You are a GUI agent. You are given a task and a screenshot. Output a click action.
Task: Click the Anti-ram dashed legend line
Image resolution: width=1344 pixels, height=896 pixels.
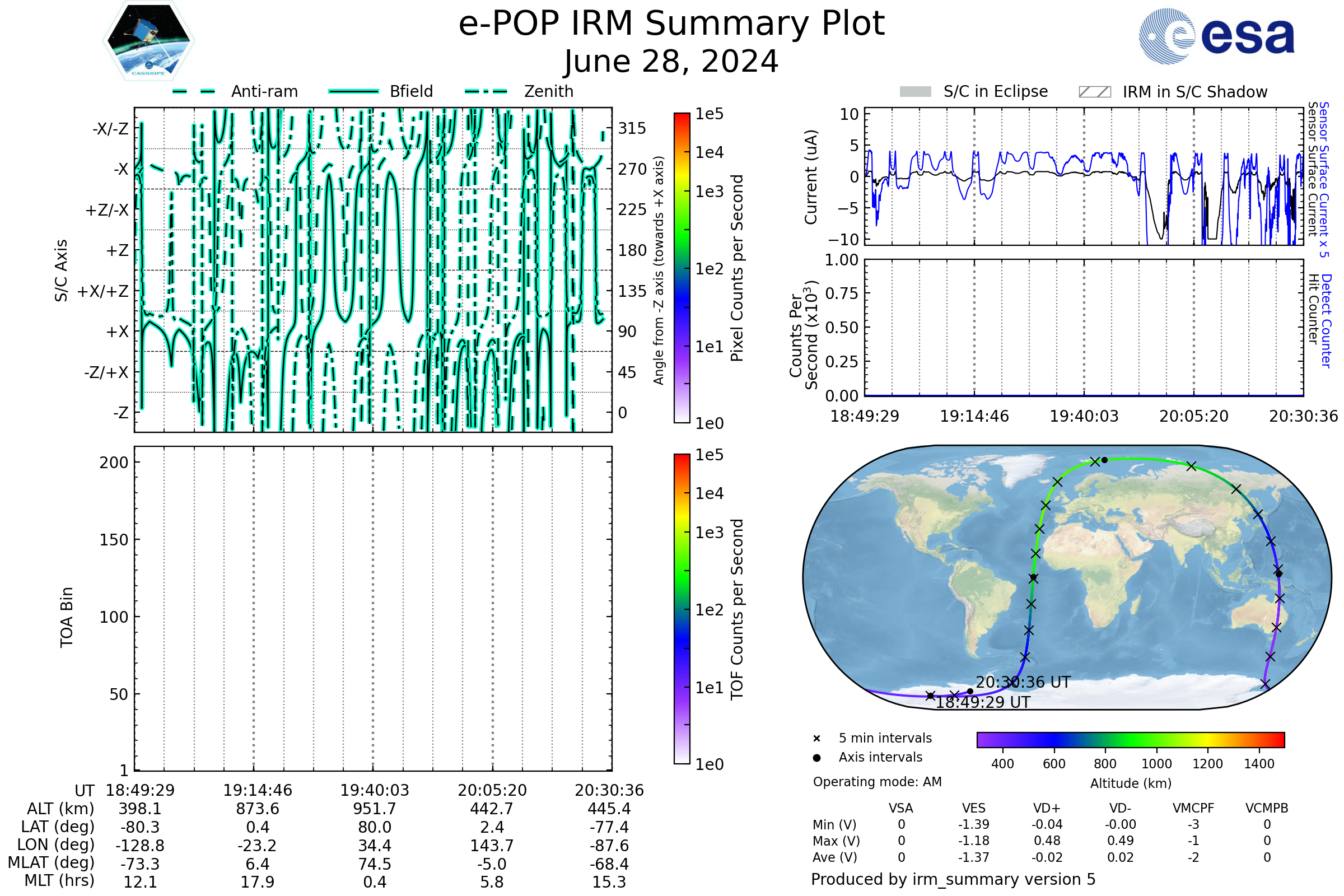pos(194,91)
